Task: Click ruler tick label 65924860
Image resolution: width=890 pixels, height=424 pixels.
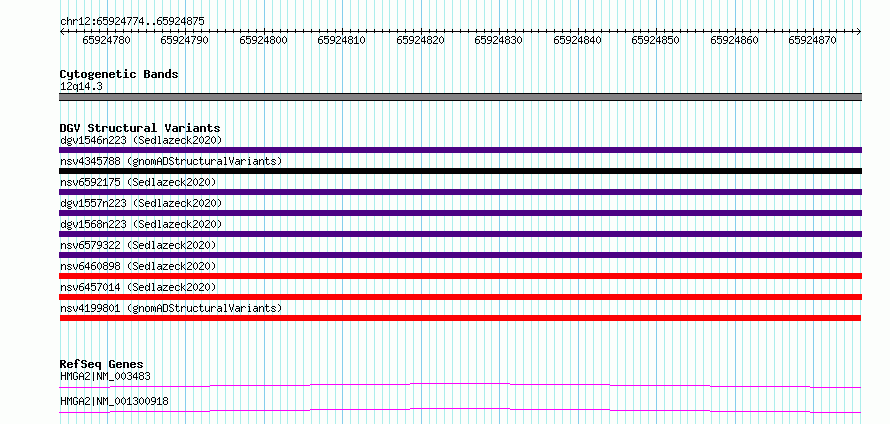Action: (x=735, y=40)
